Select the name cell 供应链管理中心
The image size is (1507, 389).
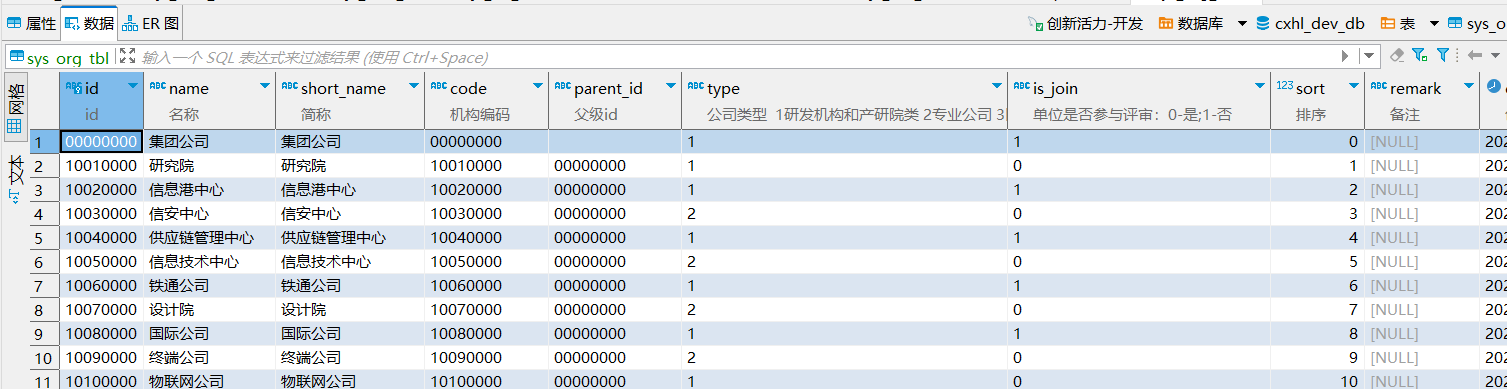(x=209, y=238)
